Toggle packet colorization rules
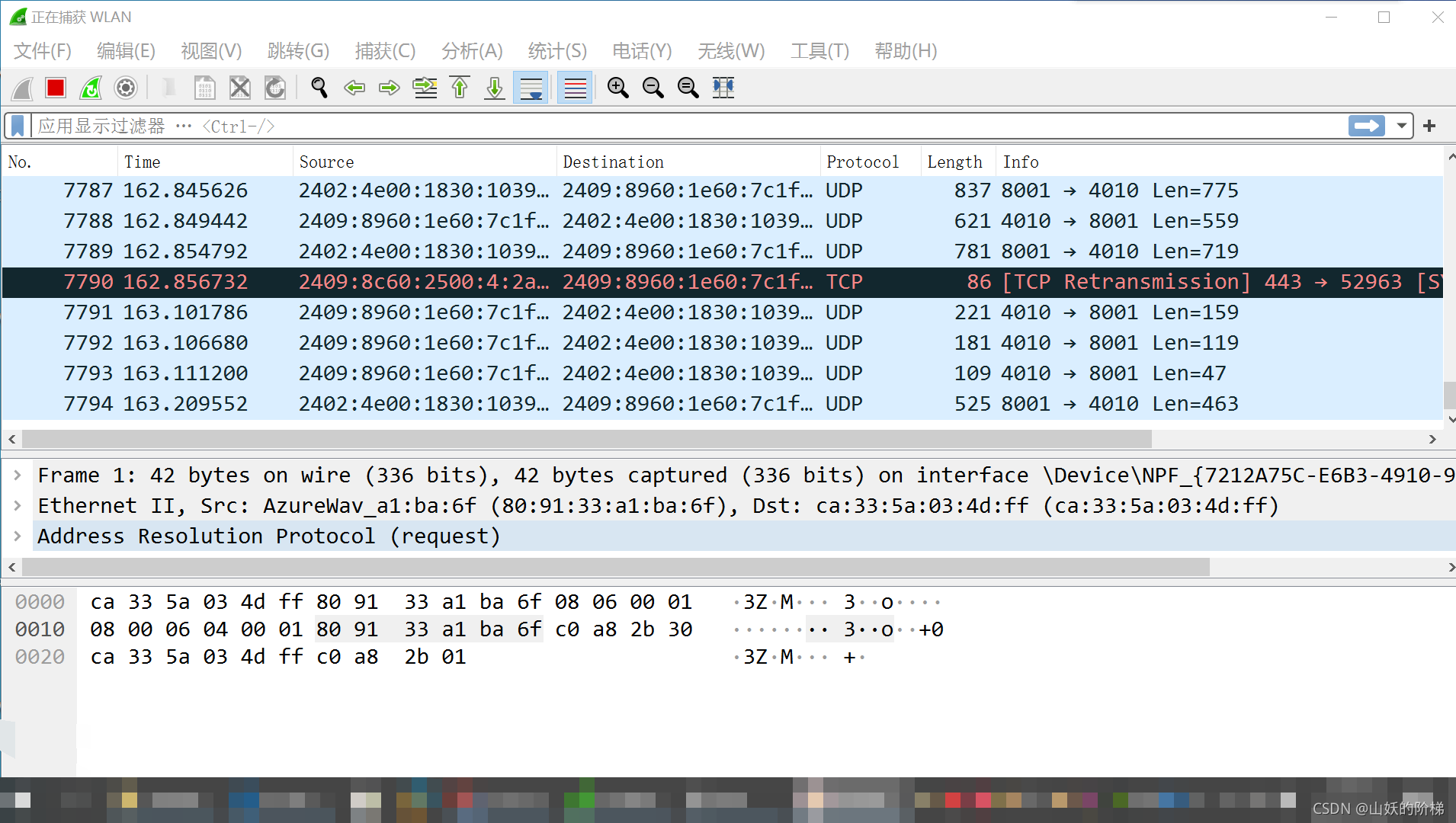Screen dimensions: 1456x823 tap(576, 88)
